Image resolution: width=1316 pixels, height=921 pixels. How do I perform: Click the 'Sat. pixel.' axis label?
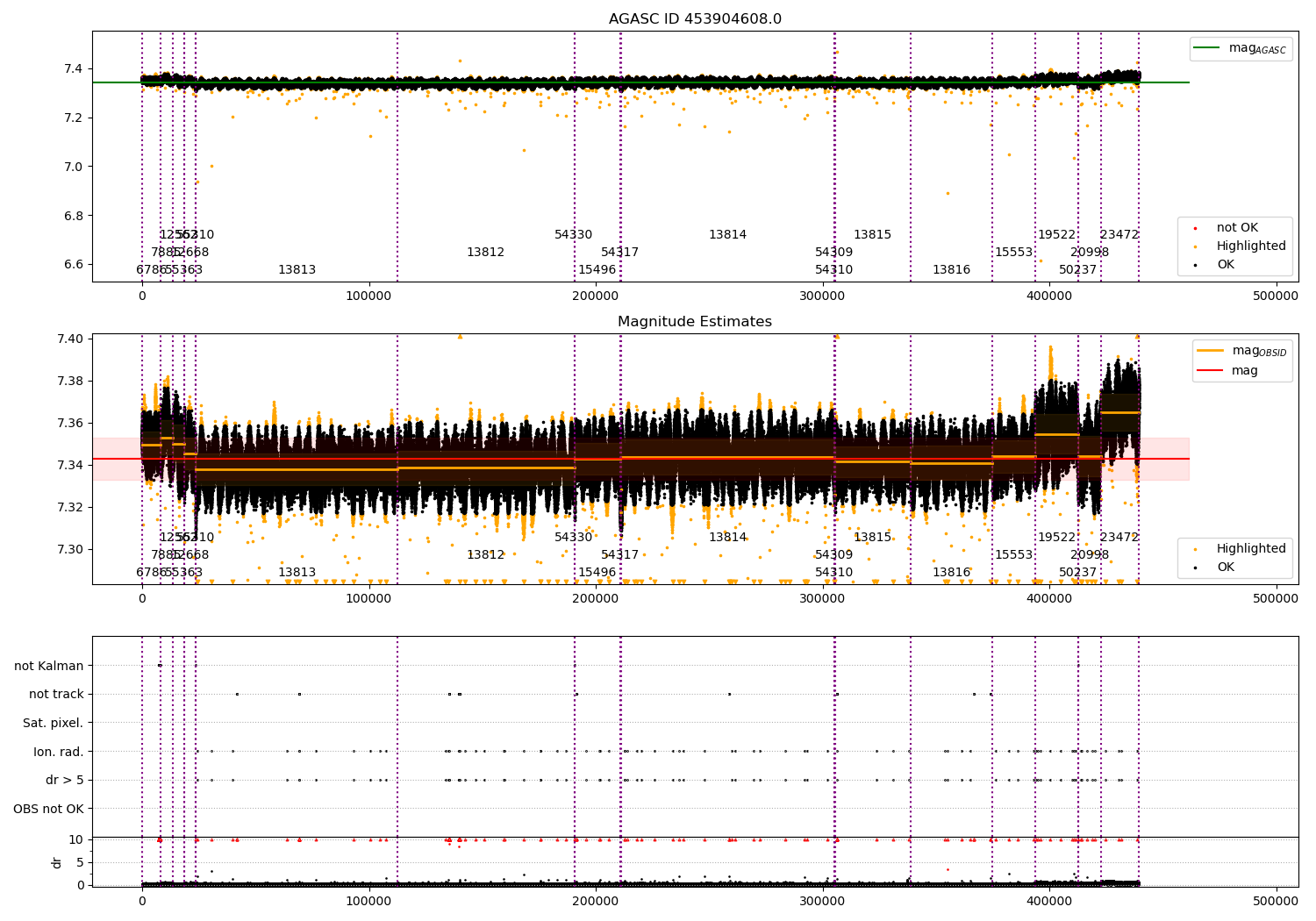coord(54,724)
